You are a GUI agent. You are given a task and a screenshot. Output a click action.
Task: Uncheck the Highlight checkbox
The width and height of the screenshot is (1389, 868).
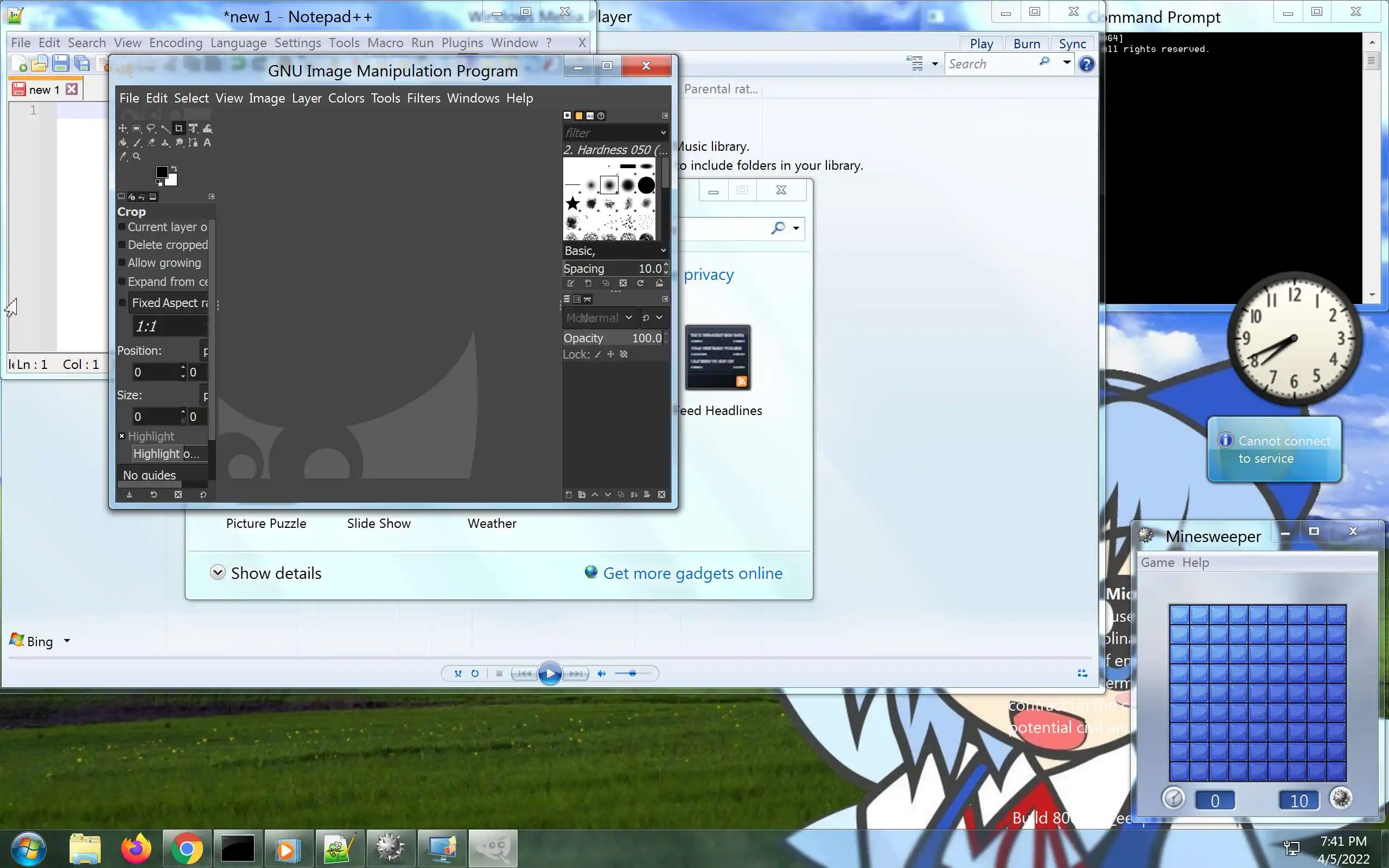tap(122, 436)
